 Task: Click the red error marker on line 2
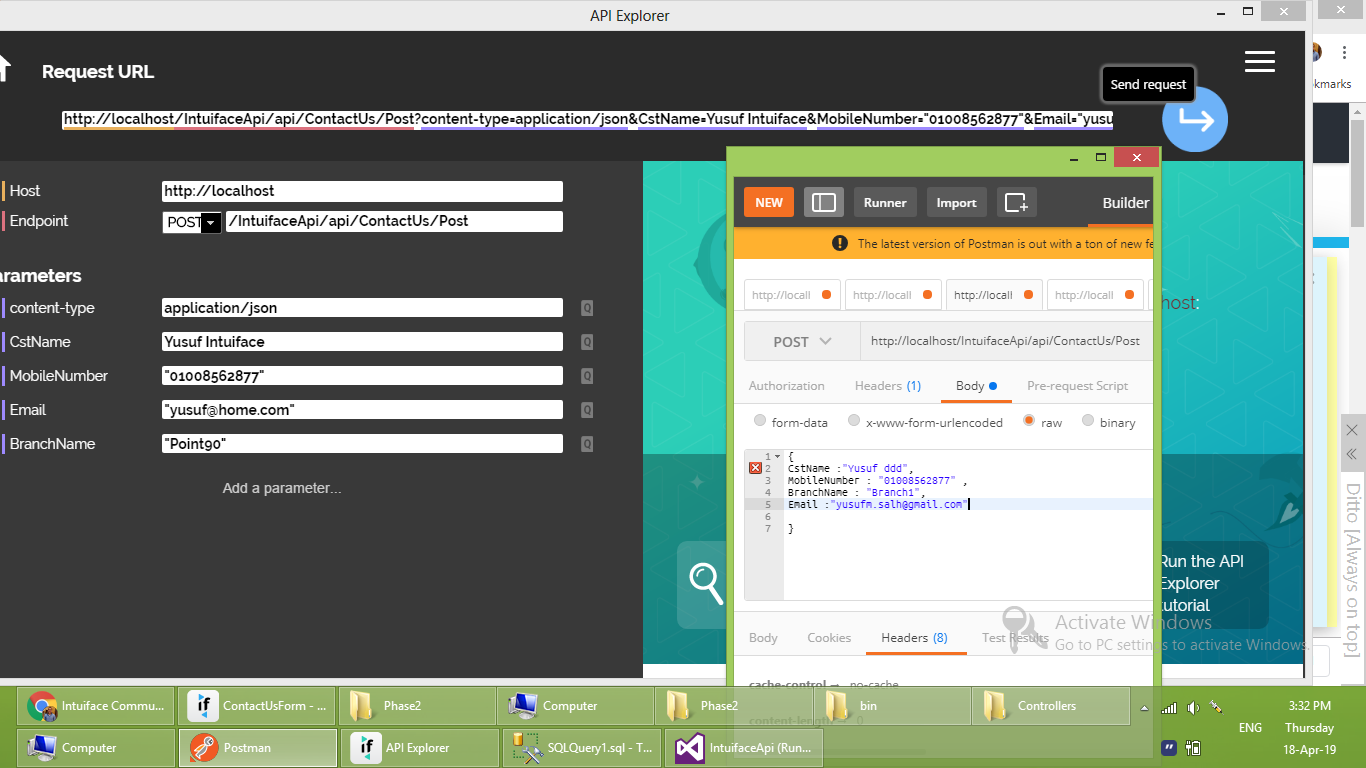(755, 468)
